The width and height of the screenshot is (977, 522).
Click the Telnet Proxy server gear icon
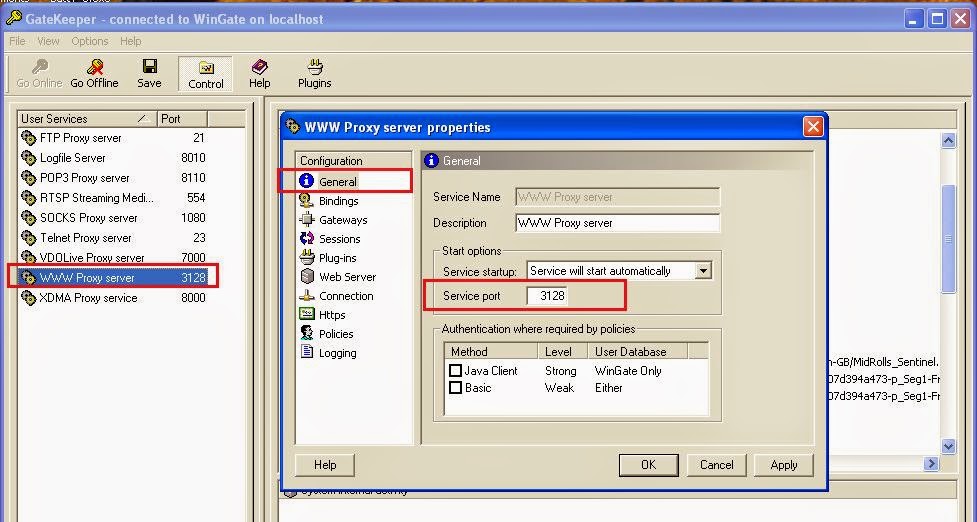tap(29, 237)
